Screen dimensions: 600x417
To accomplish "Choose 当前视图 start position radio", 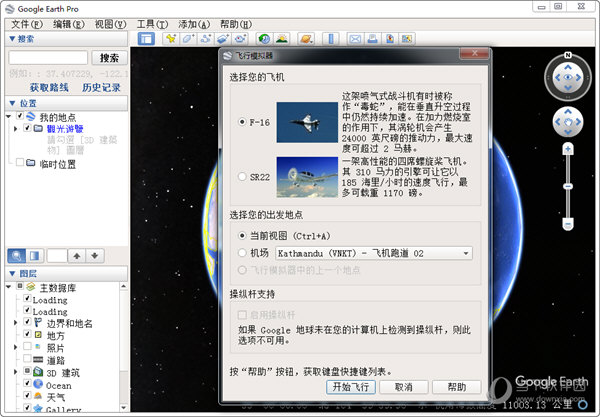I will (242, 236).
